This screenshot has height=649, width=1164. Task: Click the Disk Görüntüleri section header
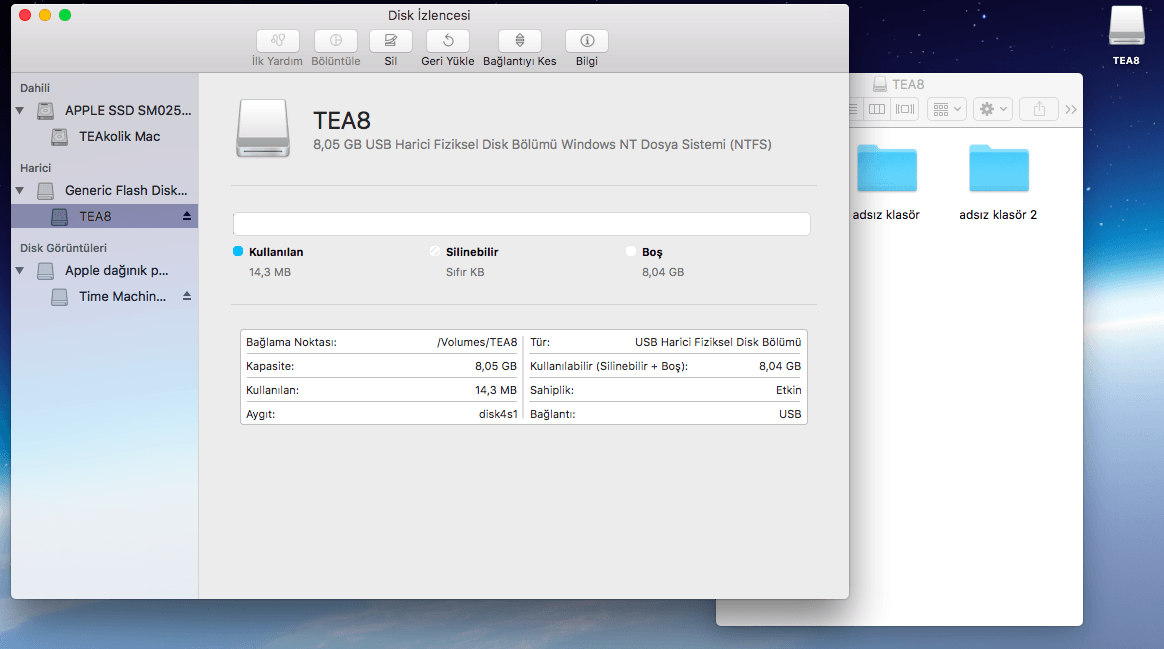(63, 248)
